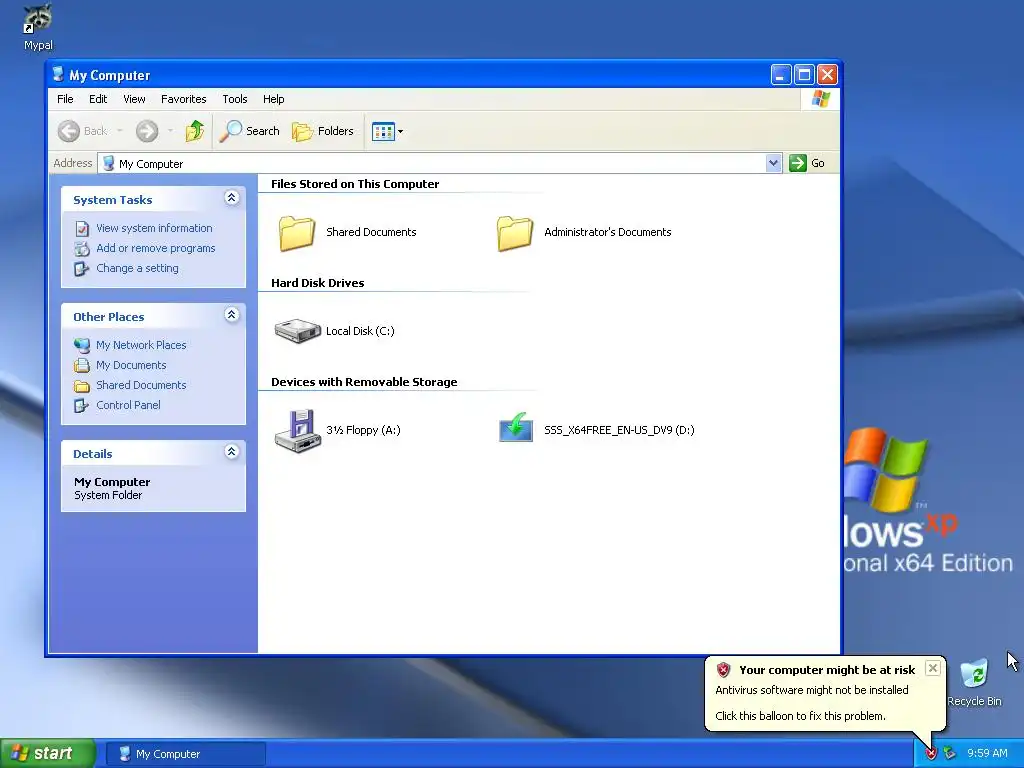Click the Up folder toolbar icon
The image size is (1024, 768).
point(194,131)
